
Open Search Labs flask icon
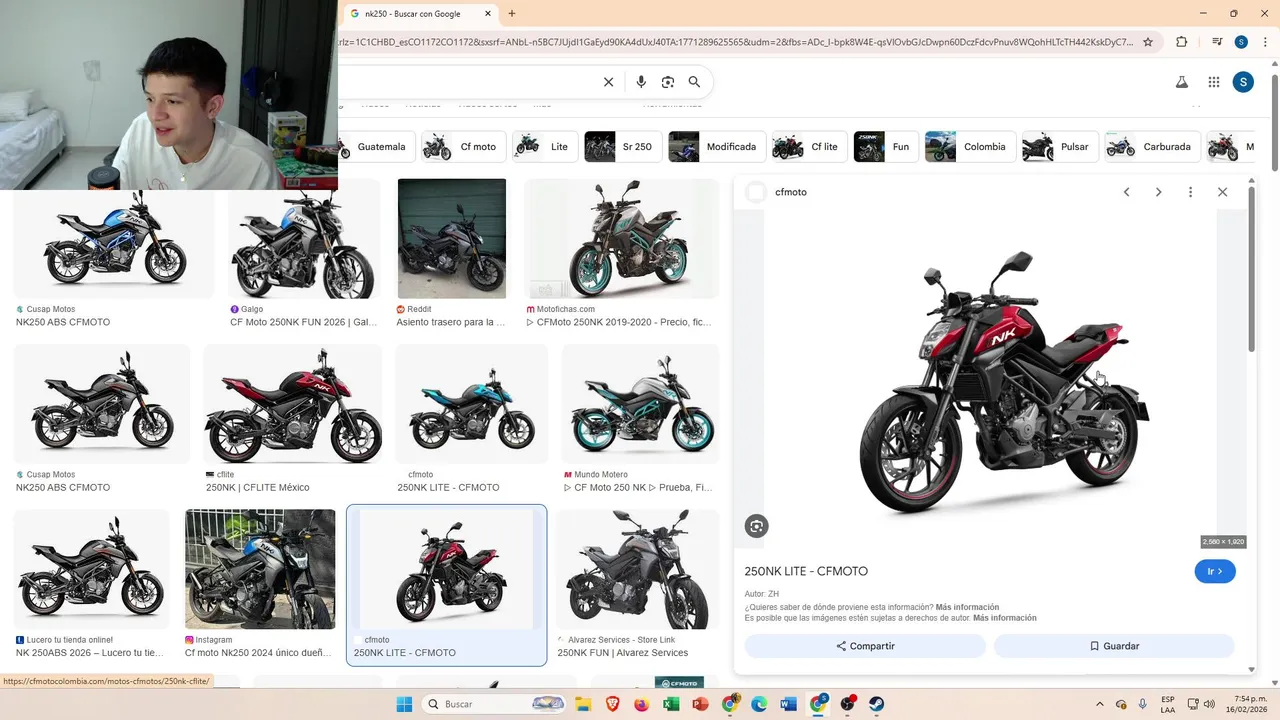(1181, 82)
